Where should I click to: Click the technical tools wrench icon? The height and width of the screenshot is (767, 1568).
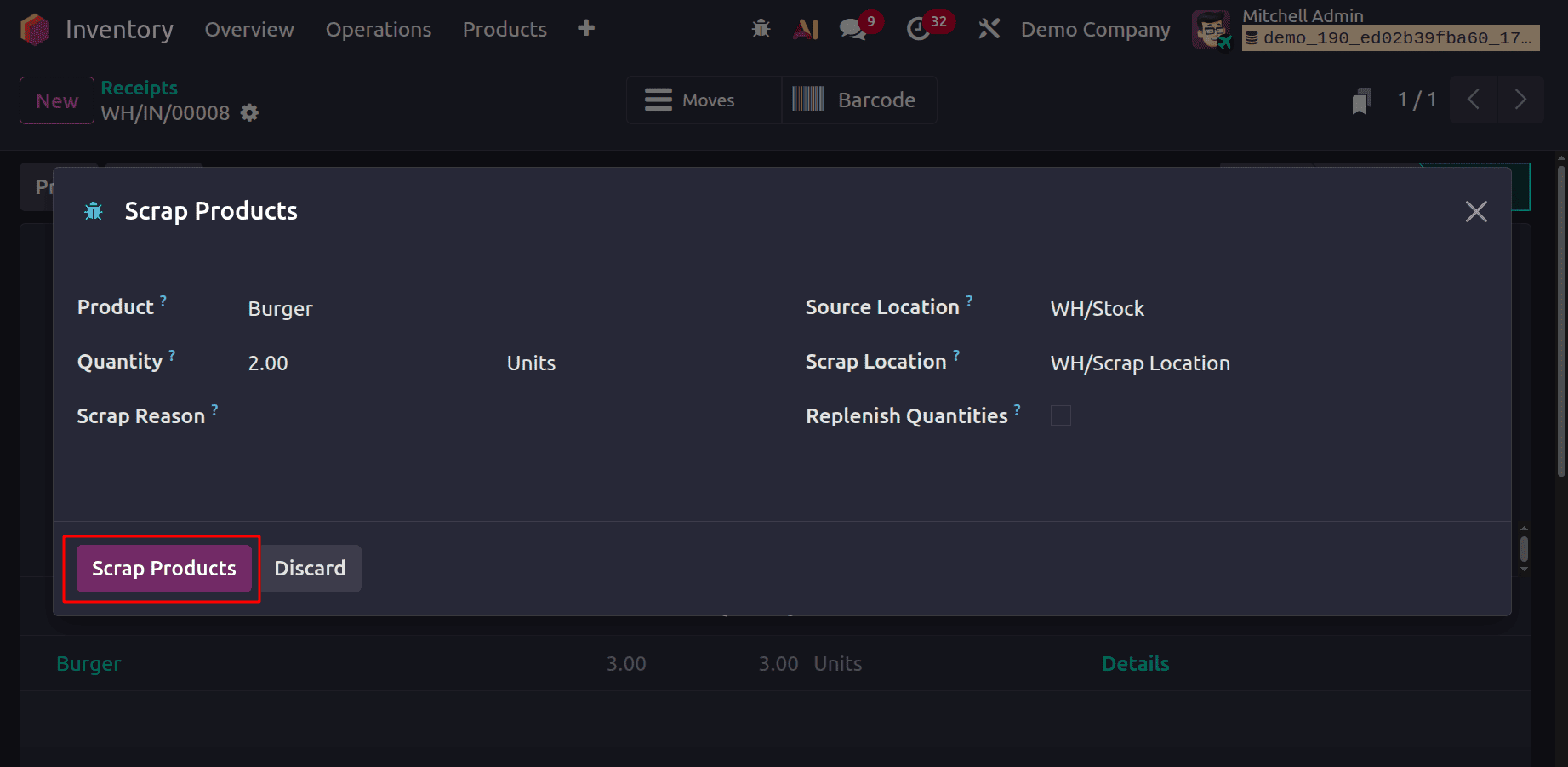pyautogui.click(x=989, y=28)
